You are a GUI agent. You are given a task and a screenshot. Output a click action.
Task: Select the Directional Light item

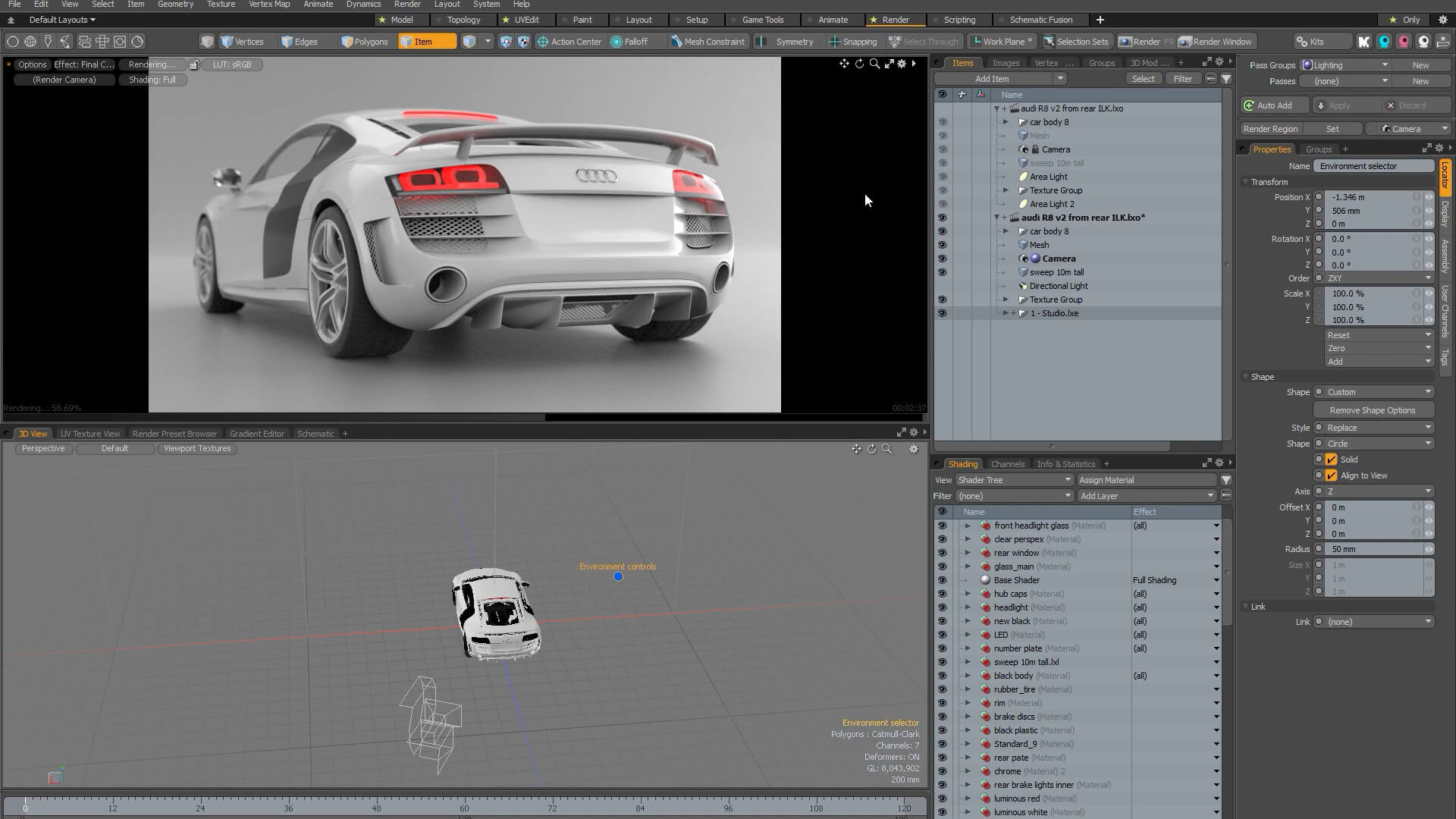[1059, 286]
